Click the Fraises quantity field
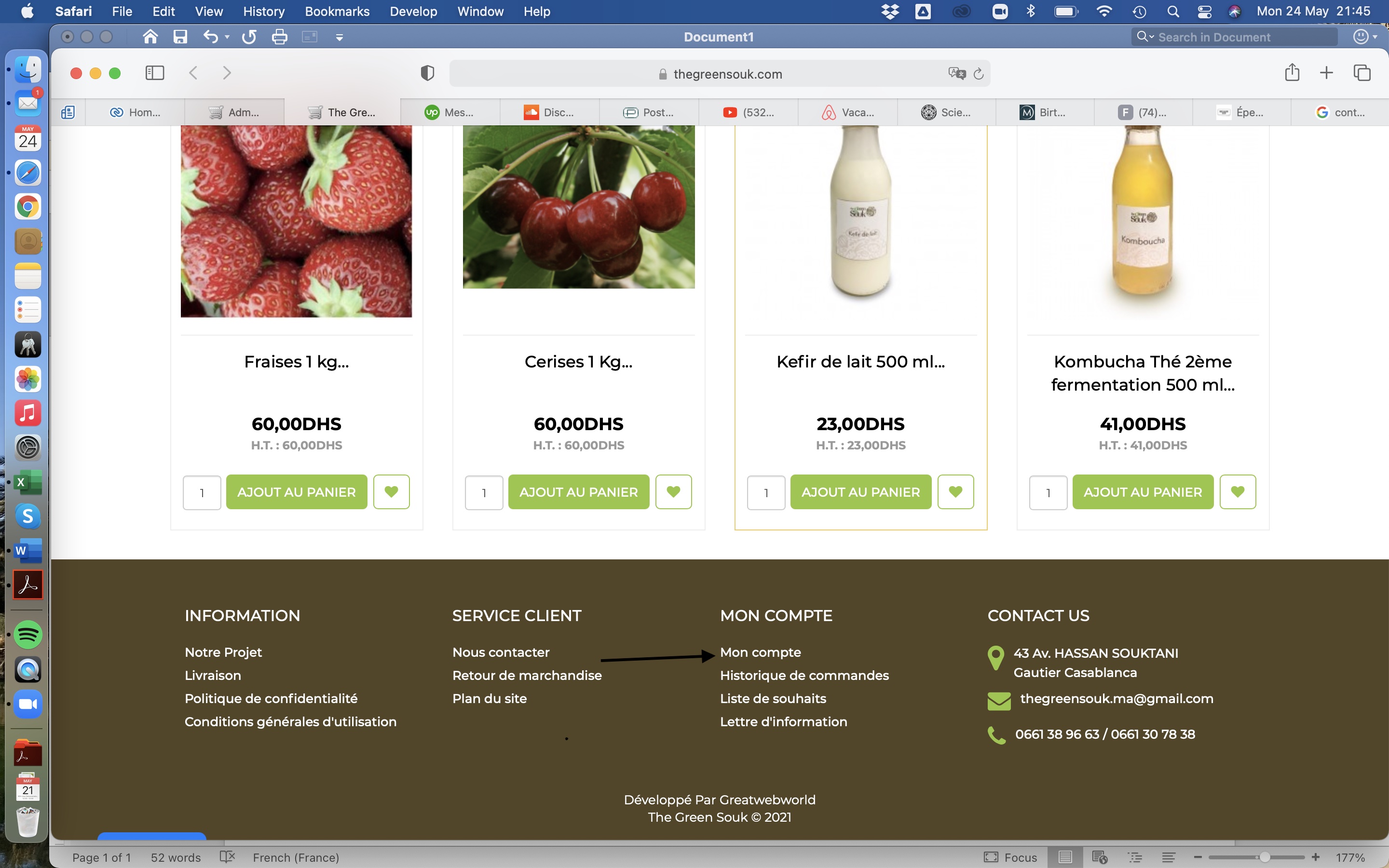Image resolution: width=1389 pixels, height=868 pixels. tap(202, 492)
